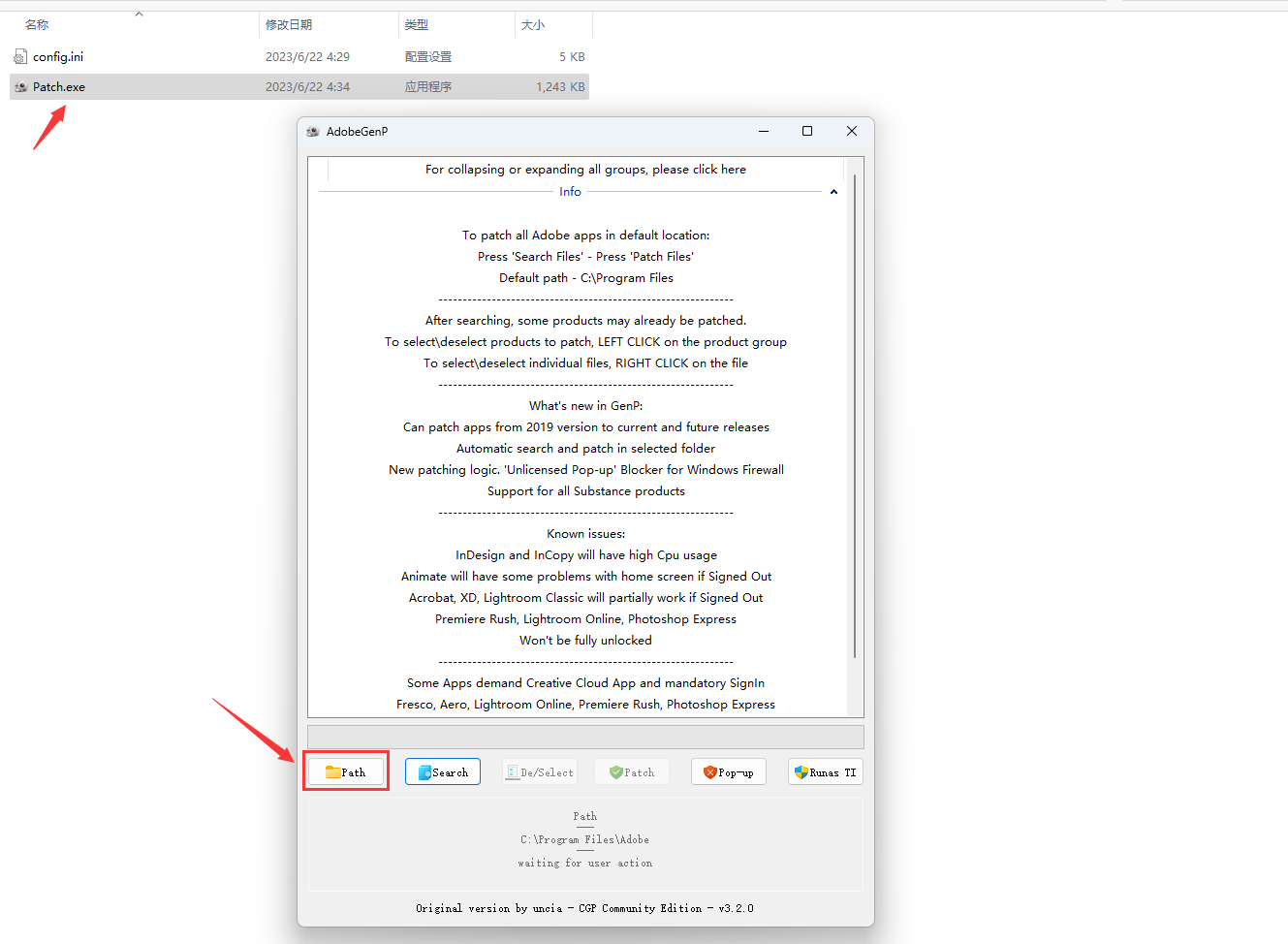Click the collapse or expand all groups text
This screenshot has height=944, width=1288.
point(585,170)
